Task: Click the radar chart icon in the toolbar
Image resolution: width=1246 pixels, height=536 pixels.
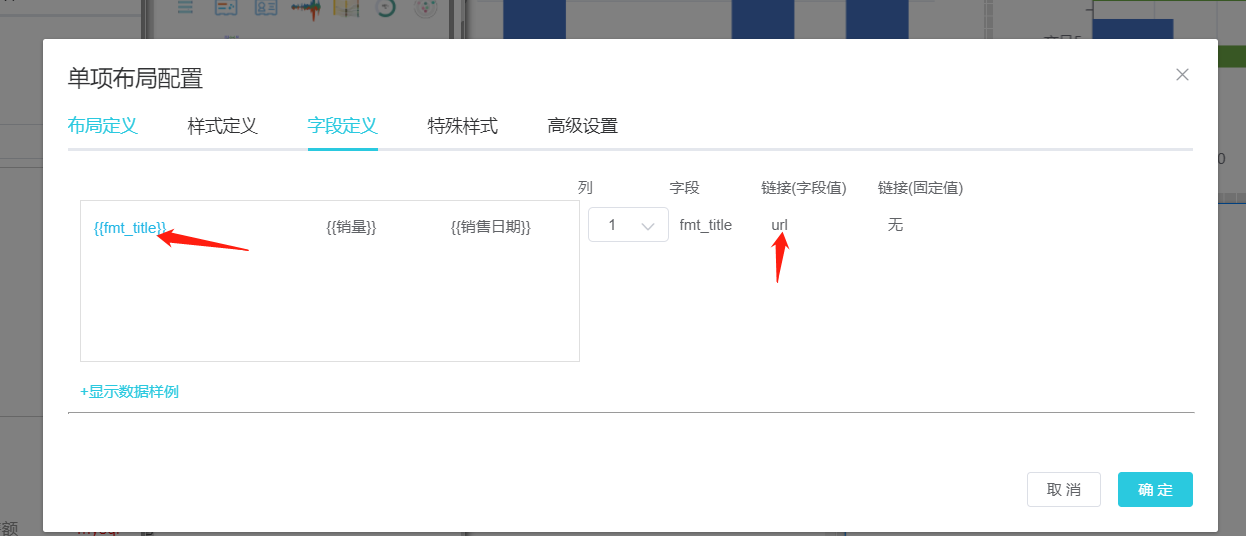Action: click(x=426, y=8)
